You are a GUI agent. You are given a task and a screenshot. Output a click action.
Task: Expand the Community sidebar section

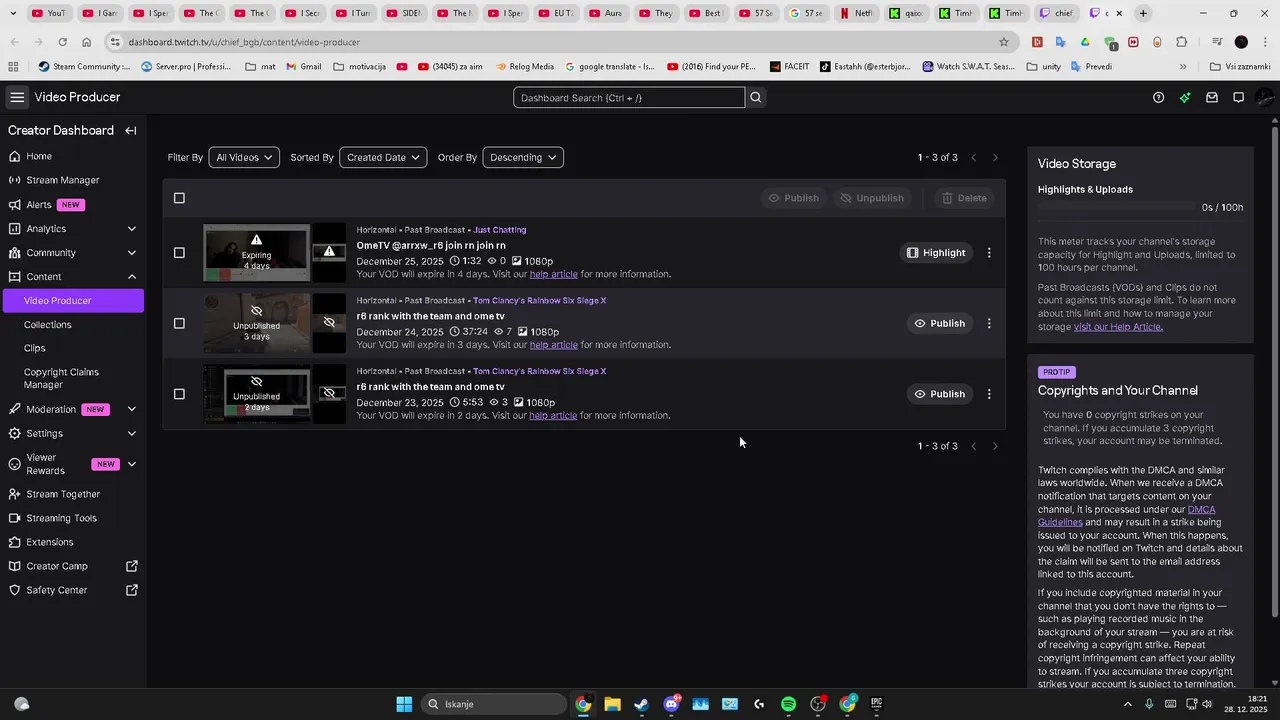pyautogui.click(x=132, y=253)
